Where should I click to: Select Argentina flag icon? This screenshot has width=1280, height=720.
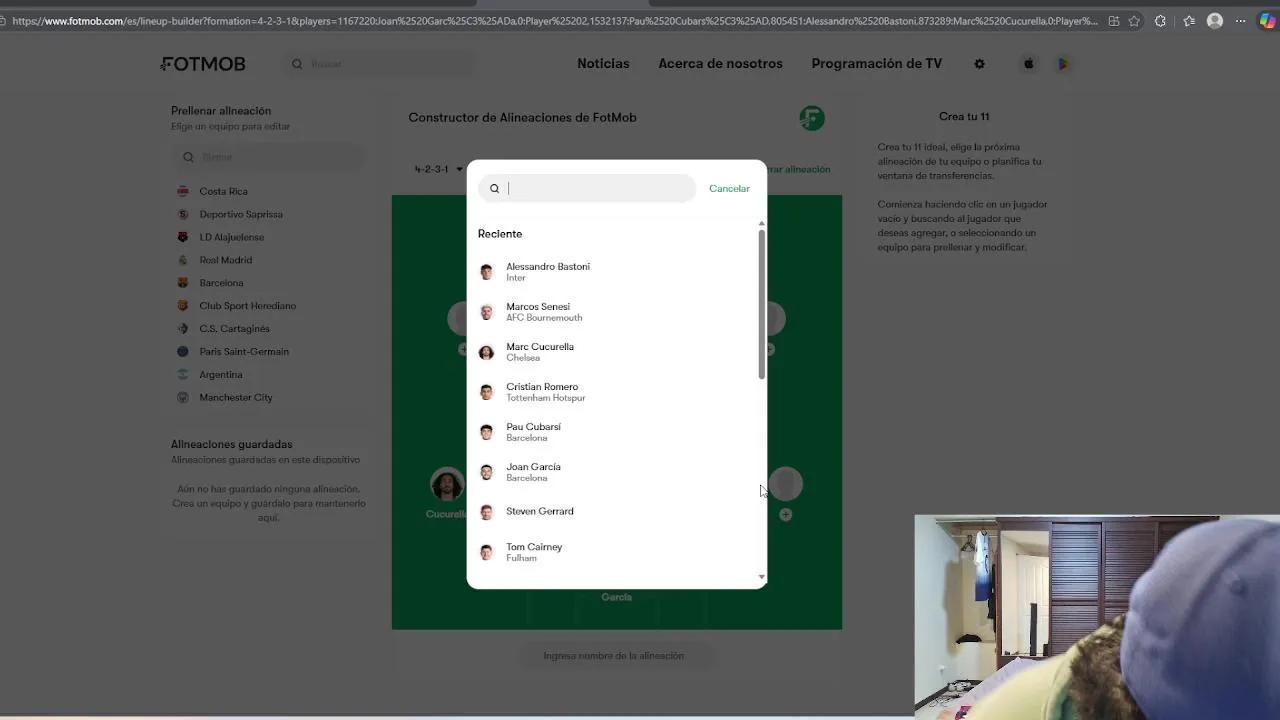tap(183, 375)
